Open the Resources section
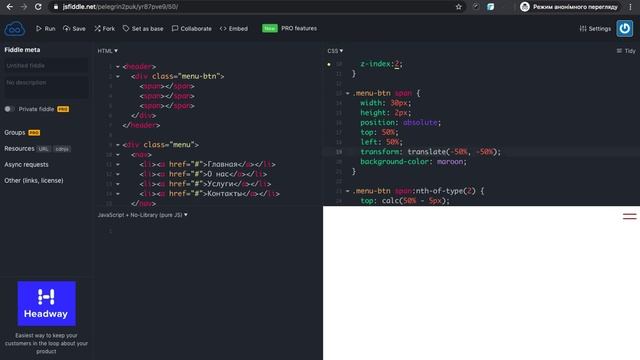The height and width of the screenshot is (360, 640). [x=19, y=149]
